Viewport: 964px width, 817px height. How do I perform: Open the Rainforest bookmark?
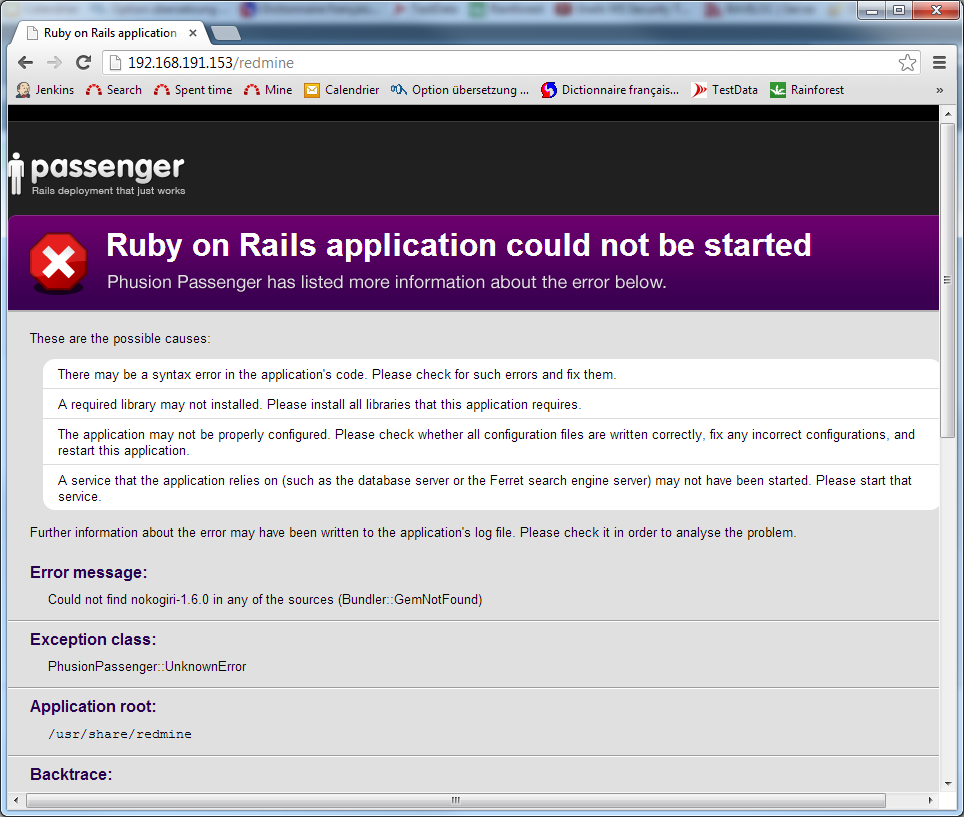click(x=807, y=90)
